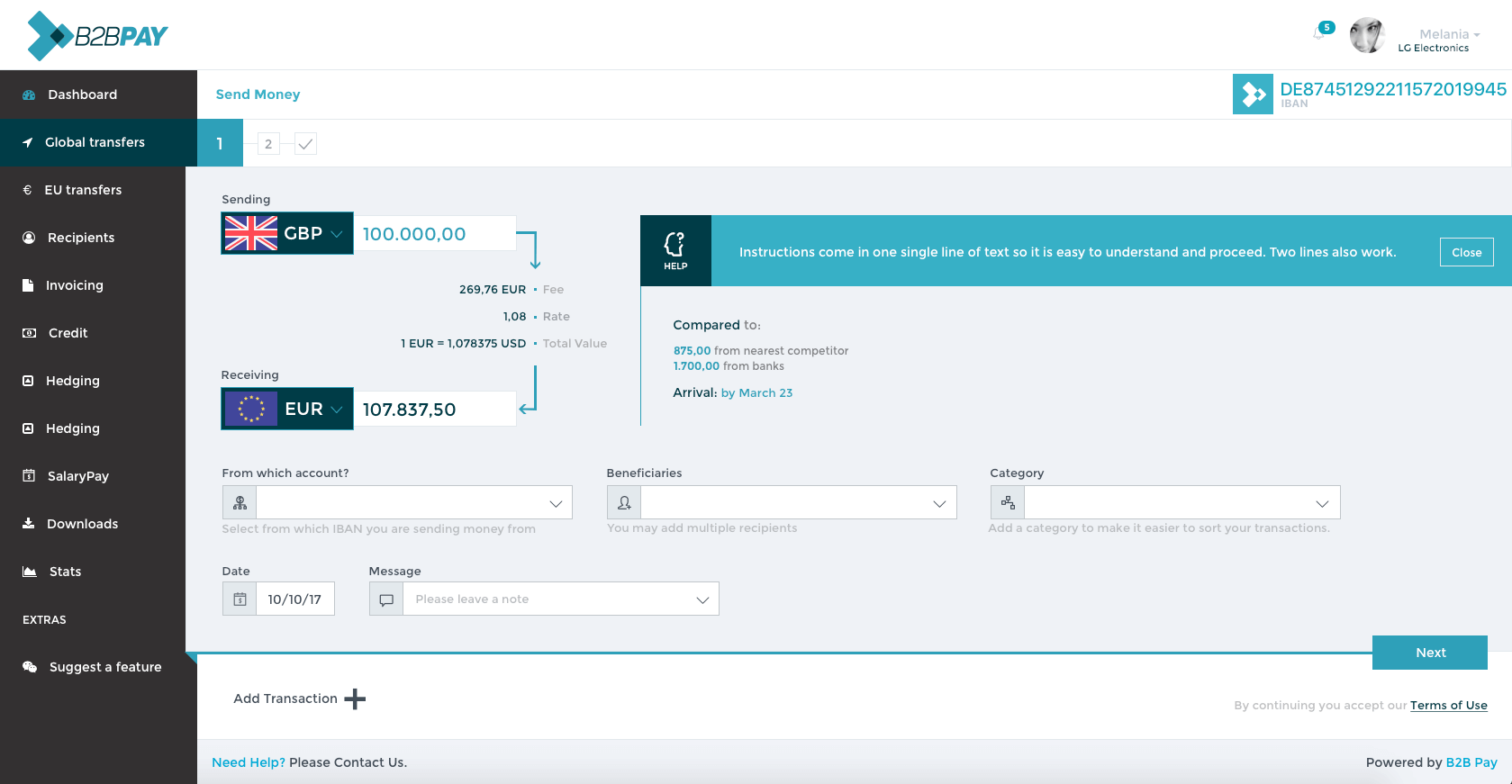Click the beneficiaries person icon
The height and width of the screenshot is (784, 1512).
[x=624, y=502]
